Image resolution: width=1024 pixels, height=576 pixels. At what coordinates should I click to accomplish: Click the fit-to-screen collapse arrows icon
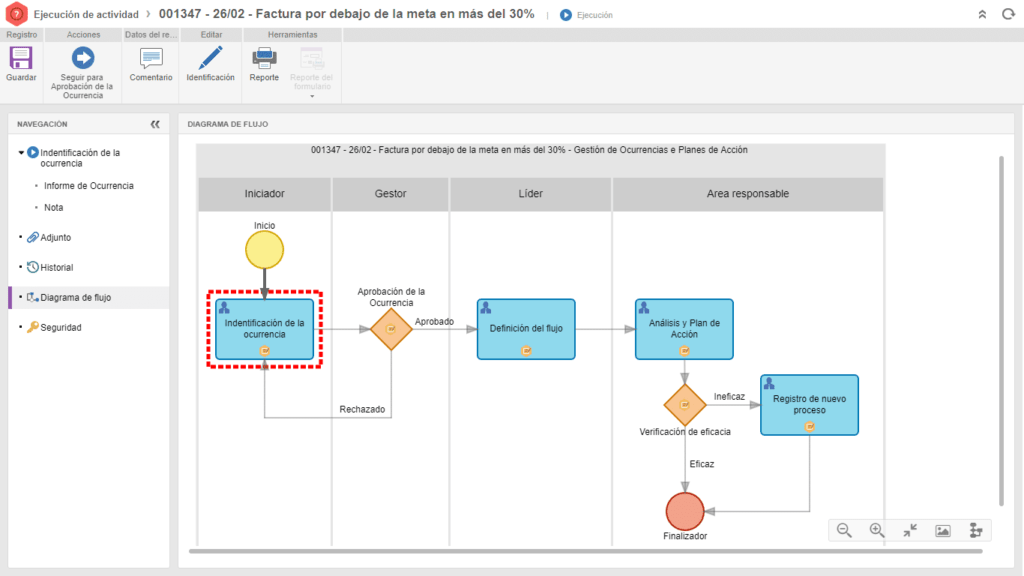click(x=910, y=531)
